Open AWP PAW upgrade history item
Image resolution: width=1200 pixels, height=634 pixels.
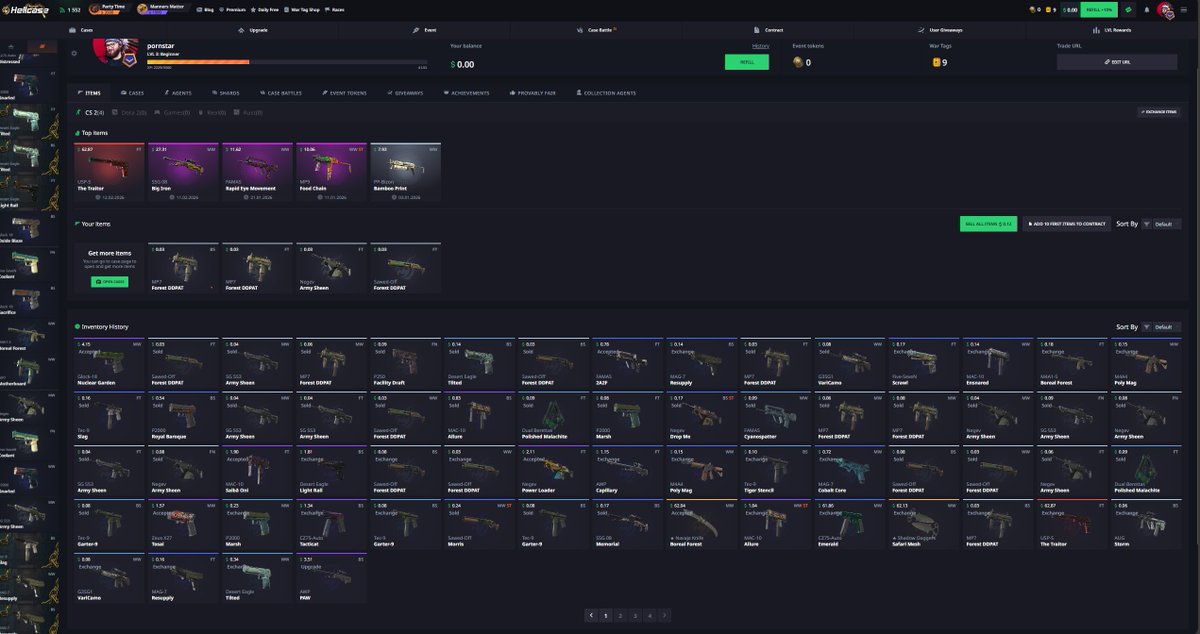[331, 578]
